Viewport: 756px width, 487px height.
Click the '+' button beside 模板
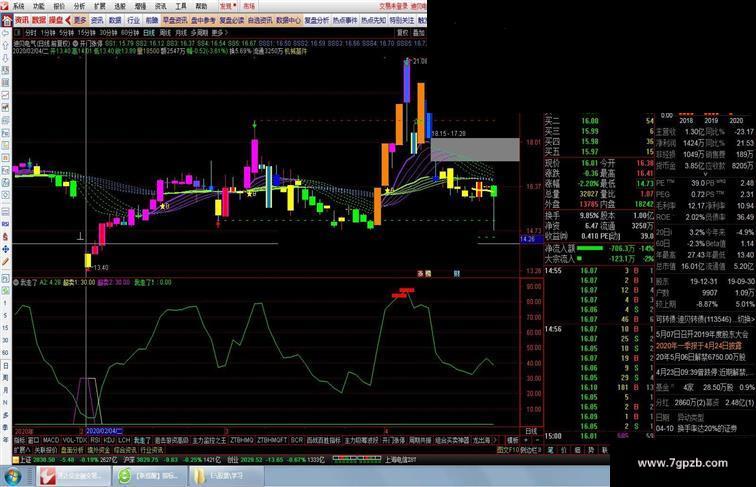click(526, 440)
